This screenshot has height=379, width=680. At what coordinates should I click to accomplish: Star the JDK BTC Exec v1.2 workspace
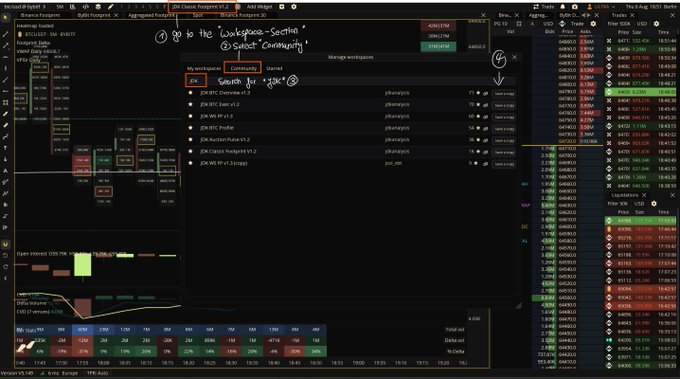[x=190, y=105]
